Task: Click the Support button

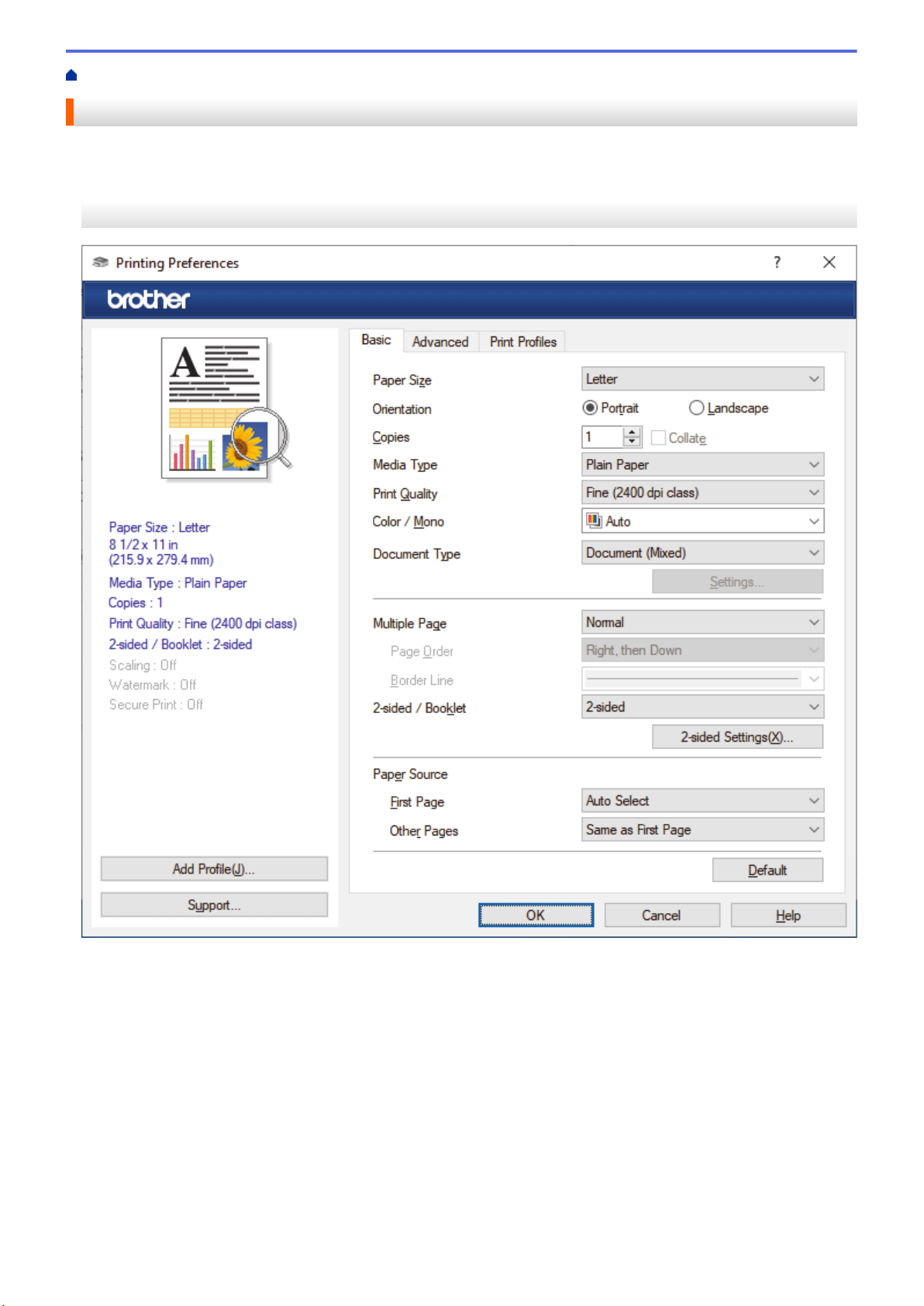Action: [214, 905]
